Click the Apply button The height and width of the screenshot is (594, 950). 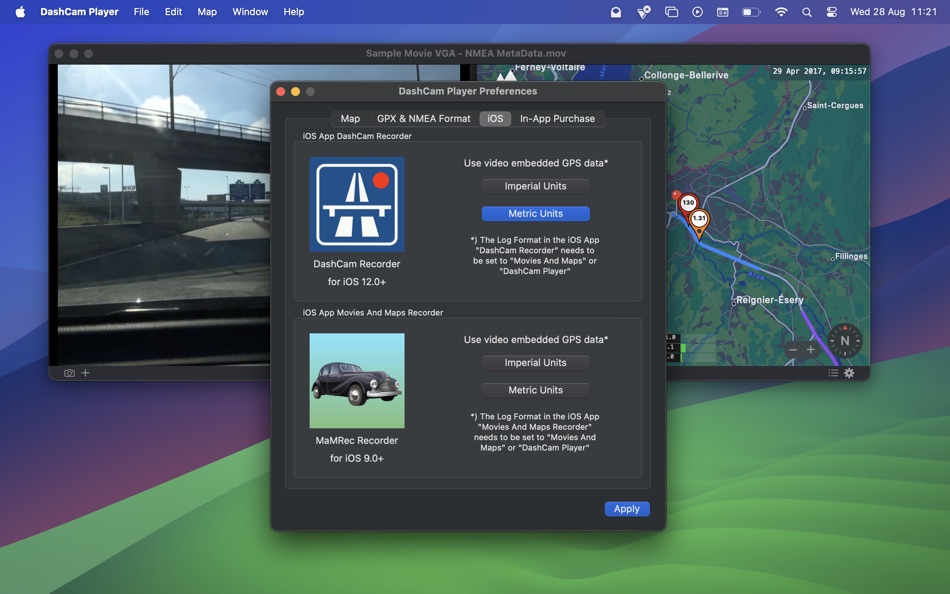[627, 509]
